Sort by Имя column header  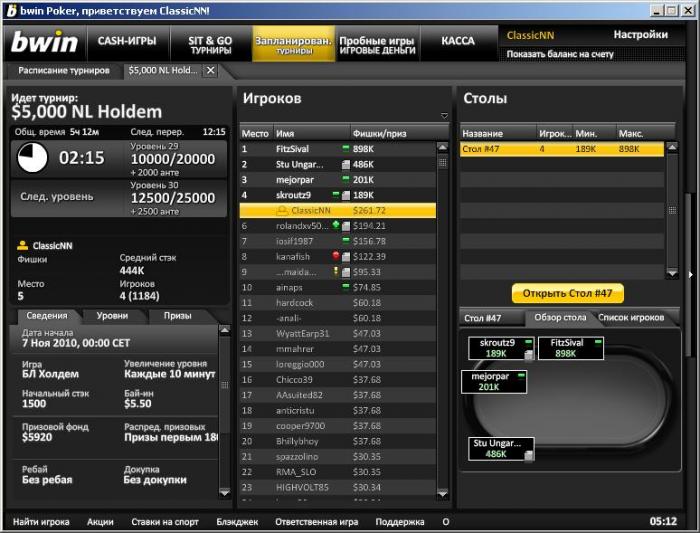(x=311, y=133)
